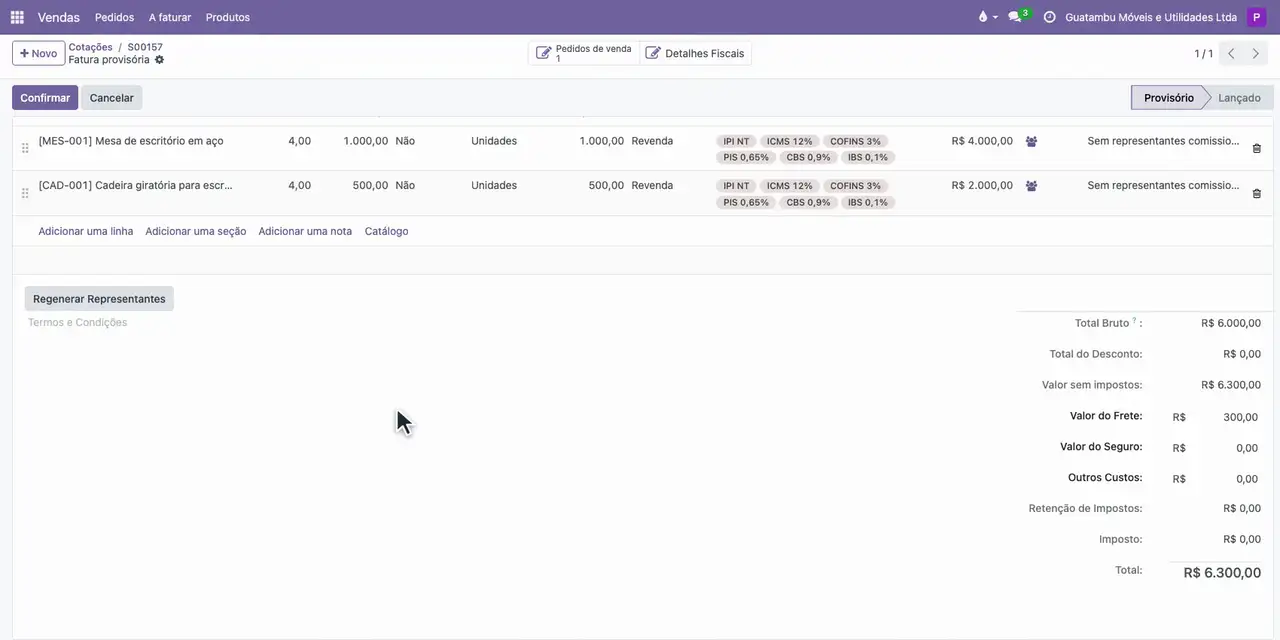Screen dimensions: 1280x640
Task: Delete the MES-001 line with trash icon
Action: pos(1257,149)
